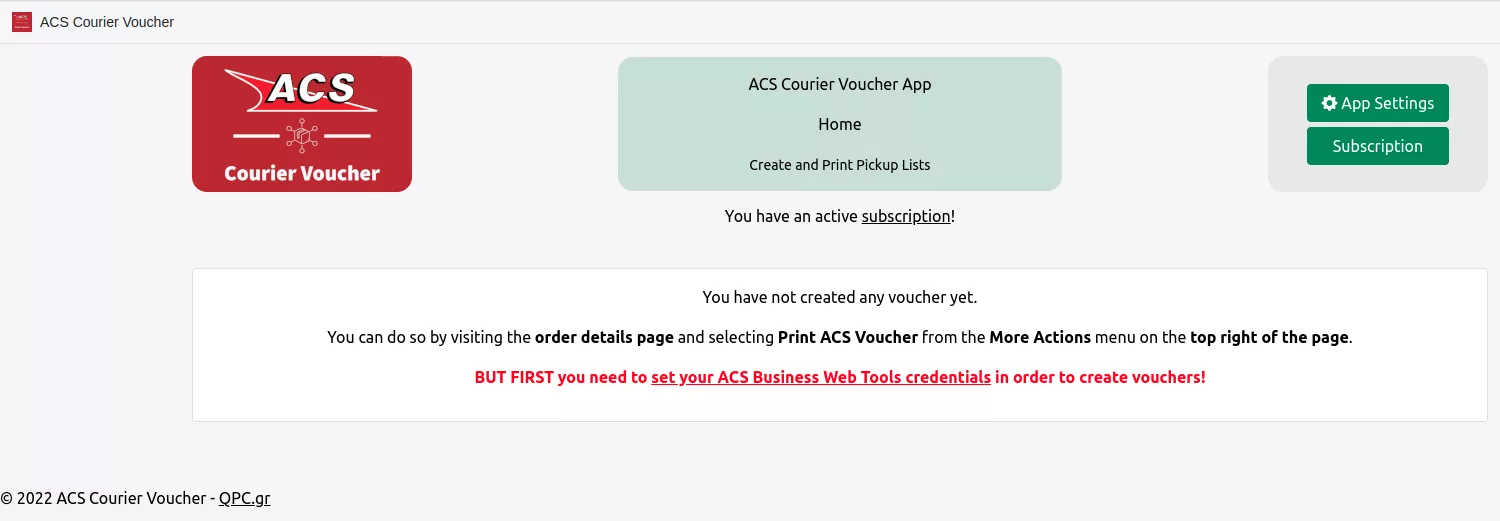Click the bold 'More Actions' text
This screenshot has height=521, width=1500.
click(x=1040, y=337)
